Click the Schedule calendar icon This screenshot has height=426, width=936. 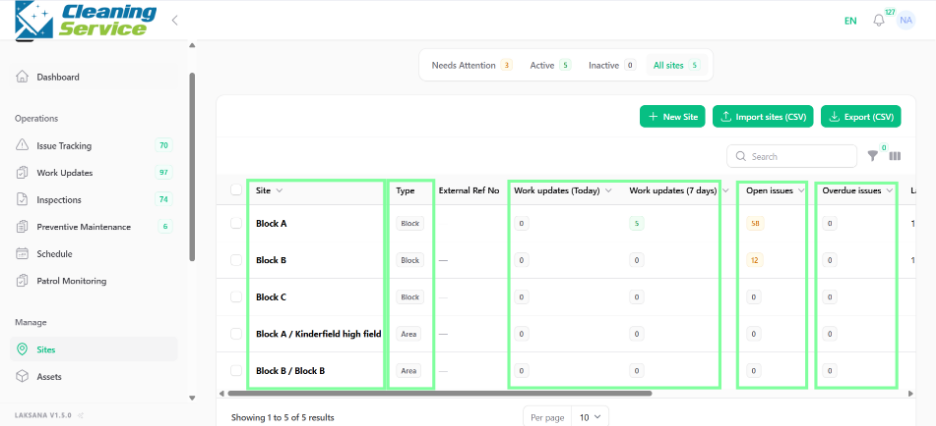(x=22, y=254)
